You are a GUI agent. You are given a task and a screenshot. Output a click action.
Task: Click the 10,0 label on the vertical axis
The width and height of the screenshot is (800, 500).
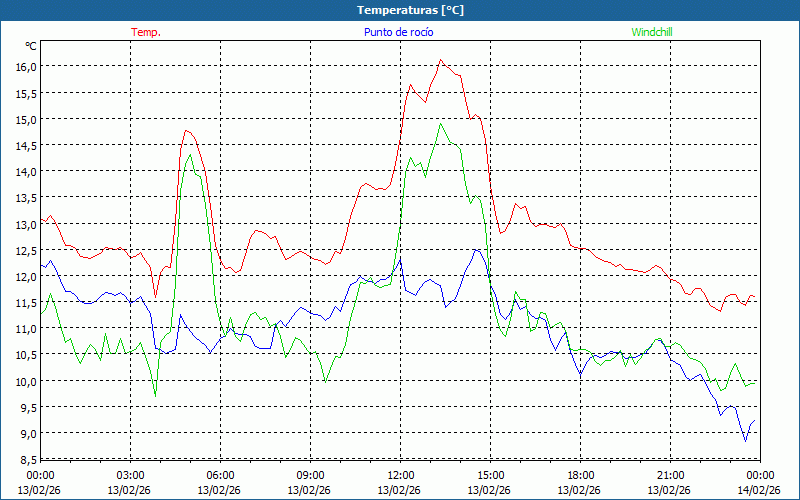pyautogui.click(x=25, y=381)
